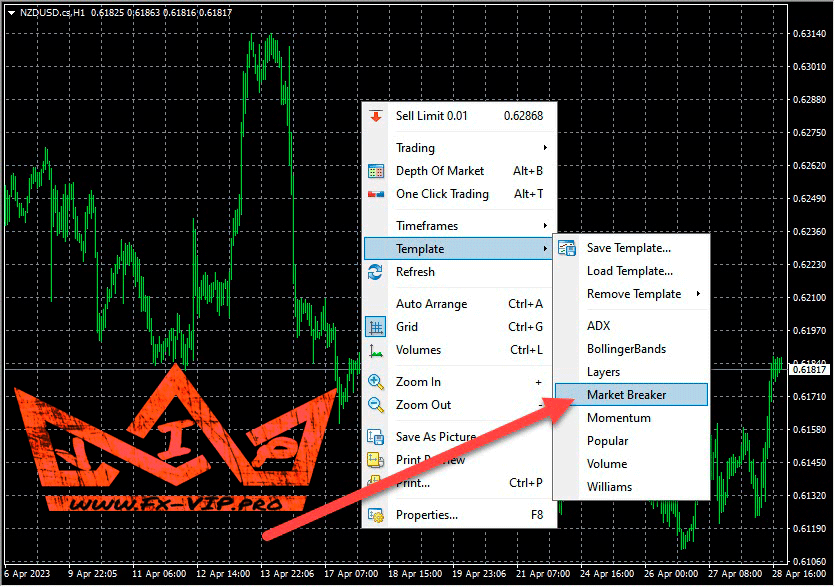Toggle Auto Arrange option
Image resolution: width=835 pixels, height=587 pixels.
(431, 304)
